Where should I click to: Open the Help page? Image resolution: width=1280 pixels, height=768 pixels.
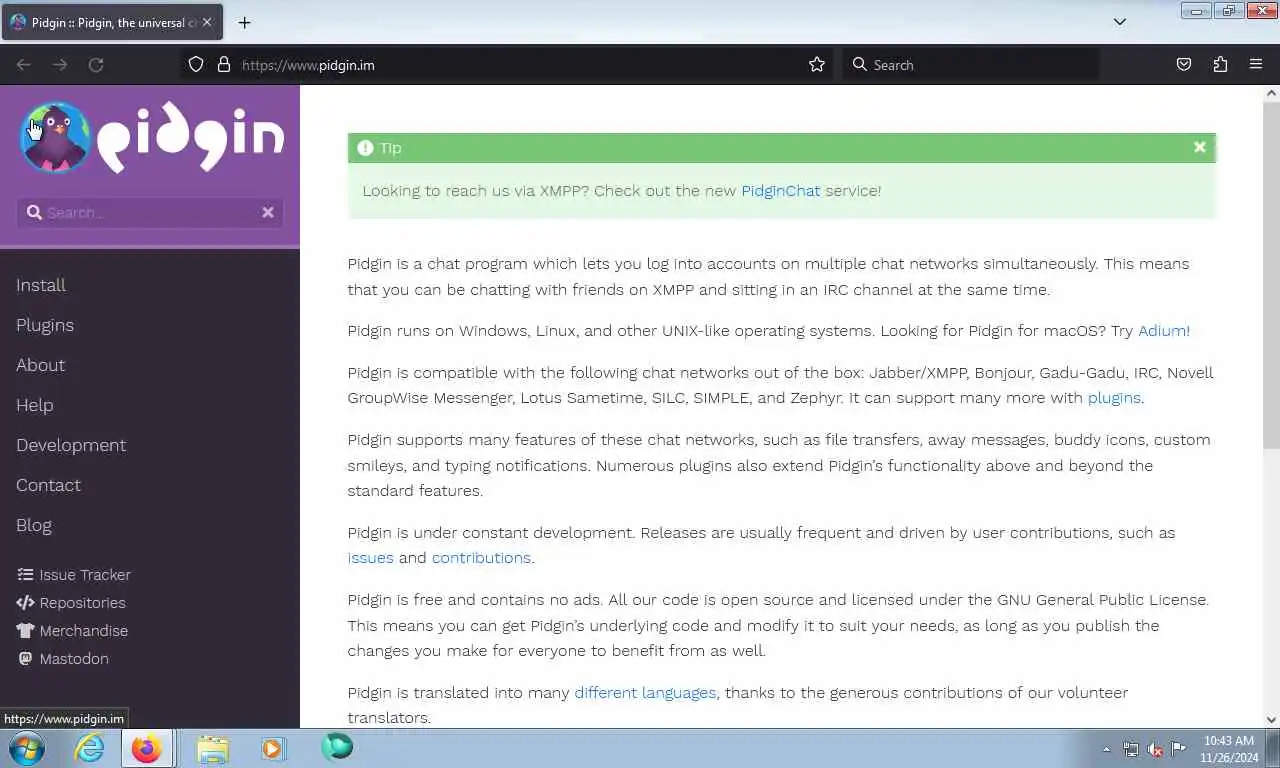pyautogui.click(x=34, y=405)
